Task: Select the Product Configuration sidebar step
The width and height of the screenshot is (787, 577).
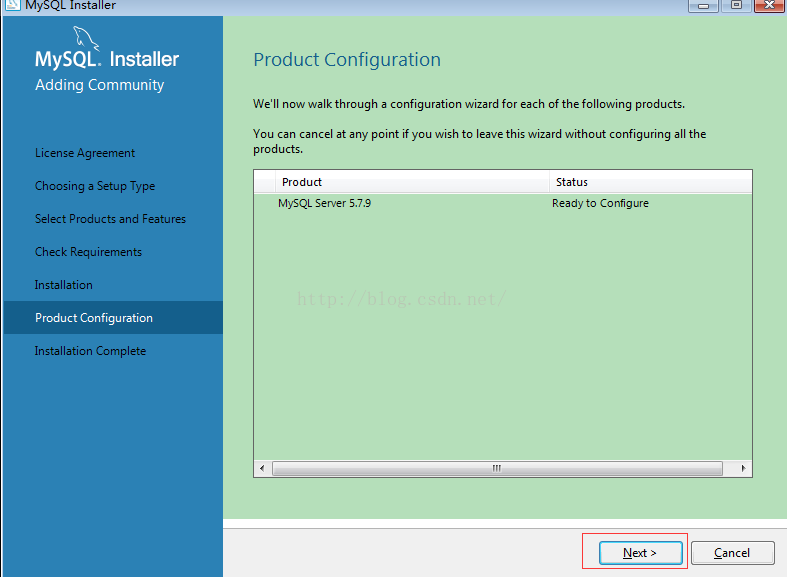Action: click(x=113, y=318)
